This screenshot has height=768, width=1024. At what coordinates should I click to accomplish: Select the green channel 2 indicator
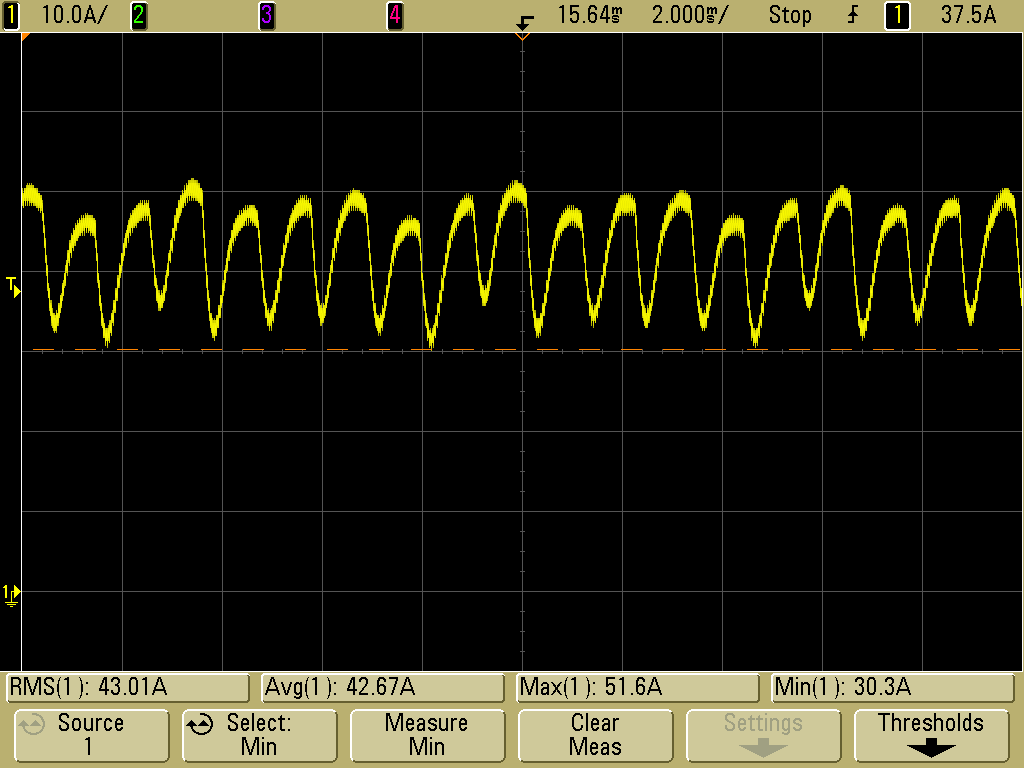[138, 15]
